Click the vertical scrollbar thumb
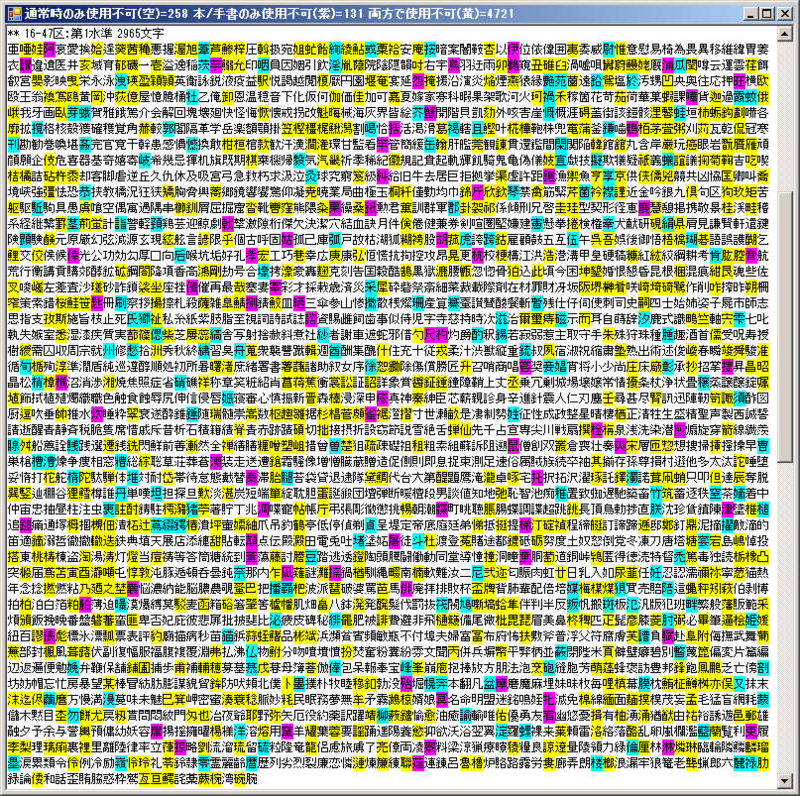 coord(785,327)
